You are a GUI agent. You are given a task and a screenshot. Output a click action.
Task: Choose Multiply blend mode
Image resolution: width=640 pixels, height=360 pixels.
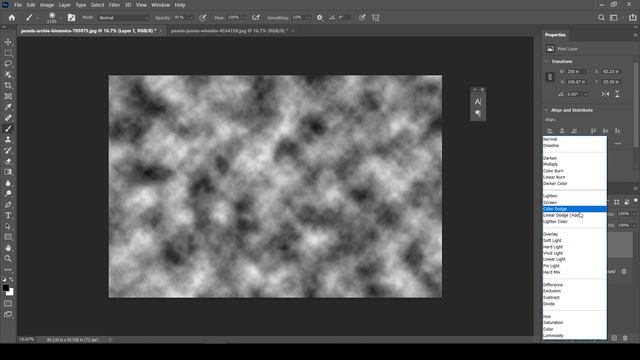(574, 164)
